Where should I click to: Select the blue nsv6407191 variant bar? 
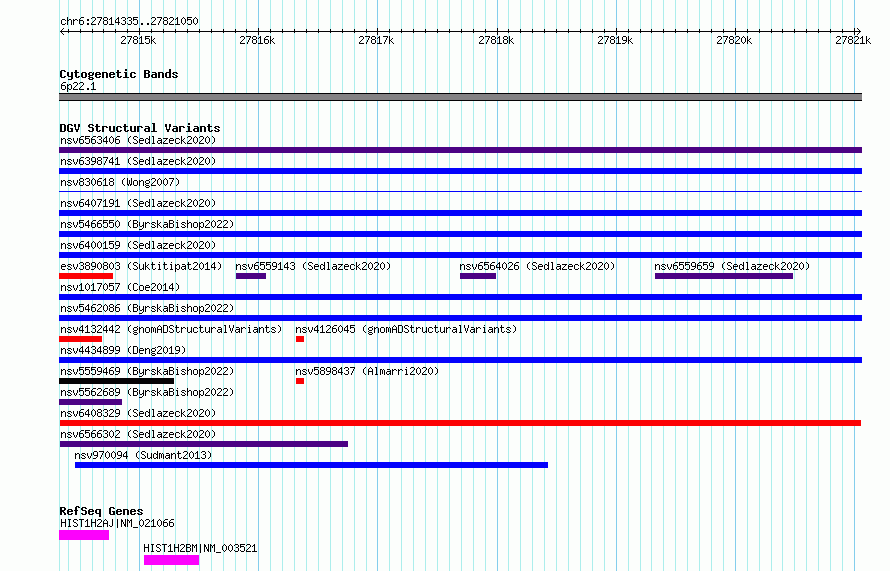(x=460, y=213)
